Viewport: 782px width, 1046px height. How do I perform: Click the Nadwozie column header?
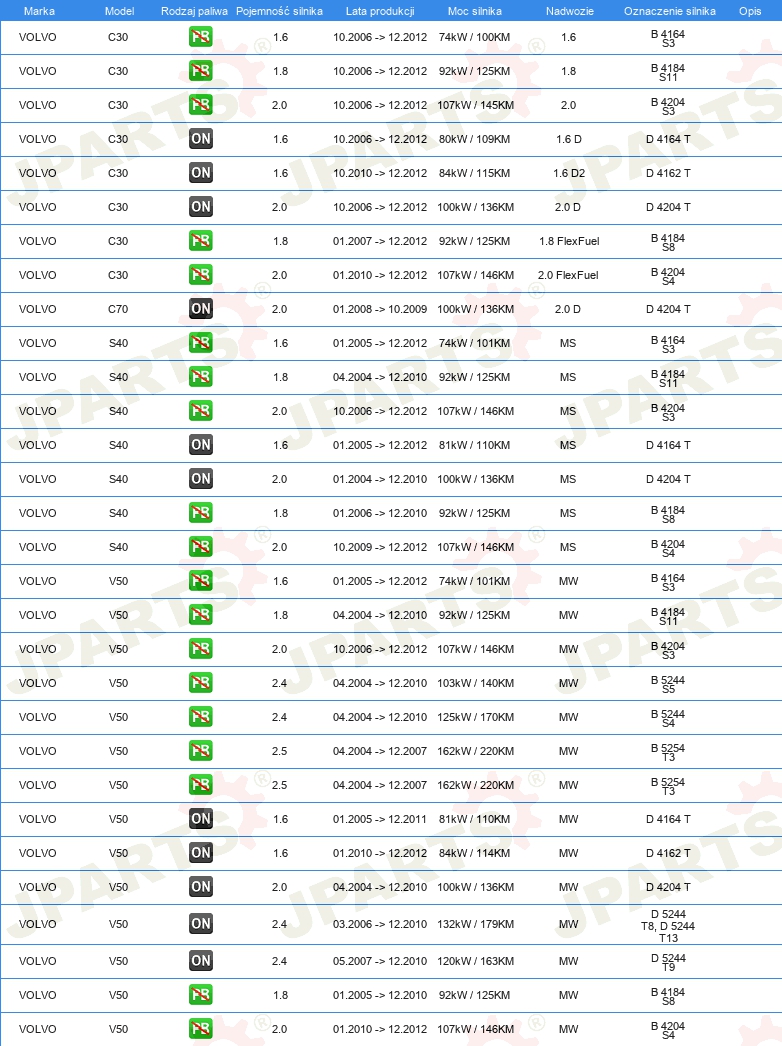coord(570,11)
